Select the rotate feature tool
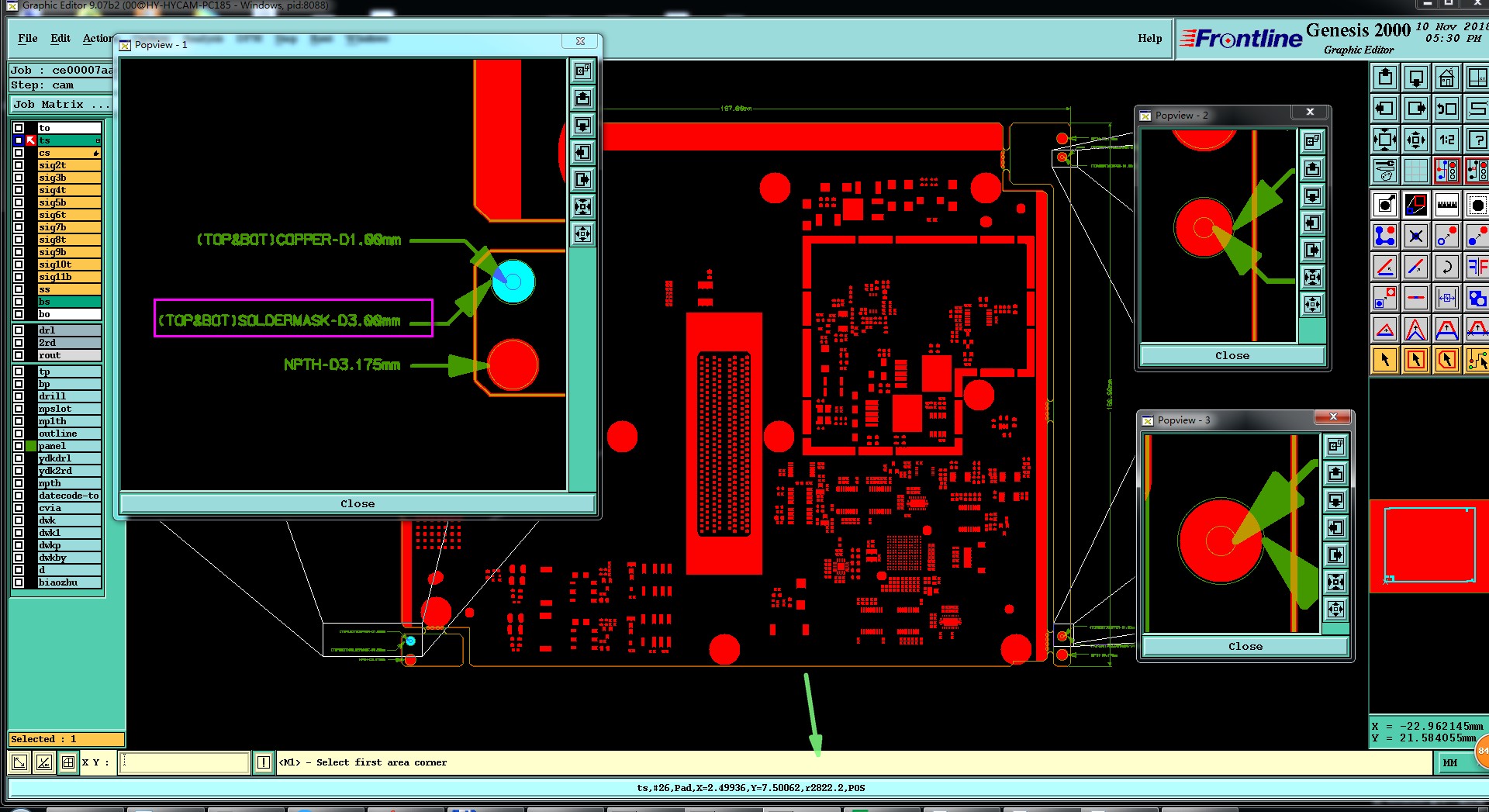The image size is (1489, 812). click(1446, 268)
